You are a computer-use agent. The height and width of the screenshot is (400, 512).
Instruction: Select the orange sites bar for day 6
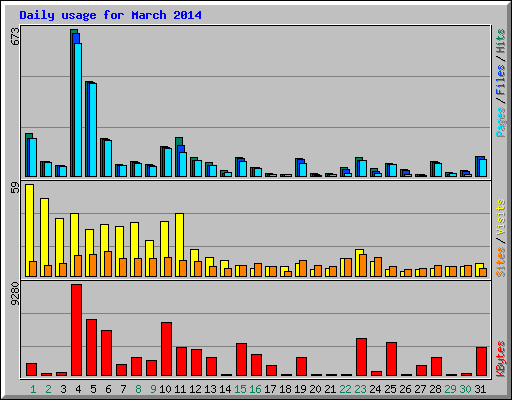108,264
